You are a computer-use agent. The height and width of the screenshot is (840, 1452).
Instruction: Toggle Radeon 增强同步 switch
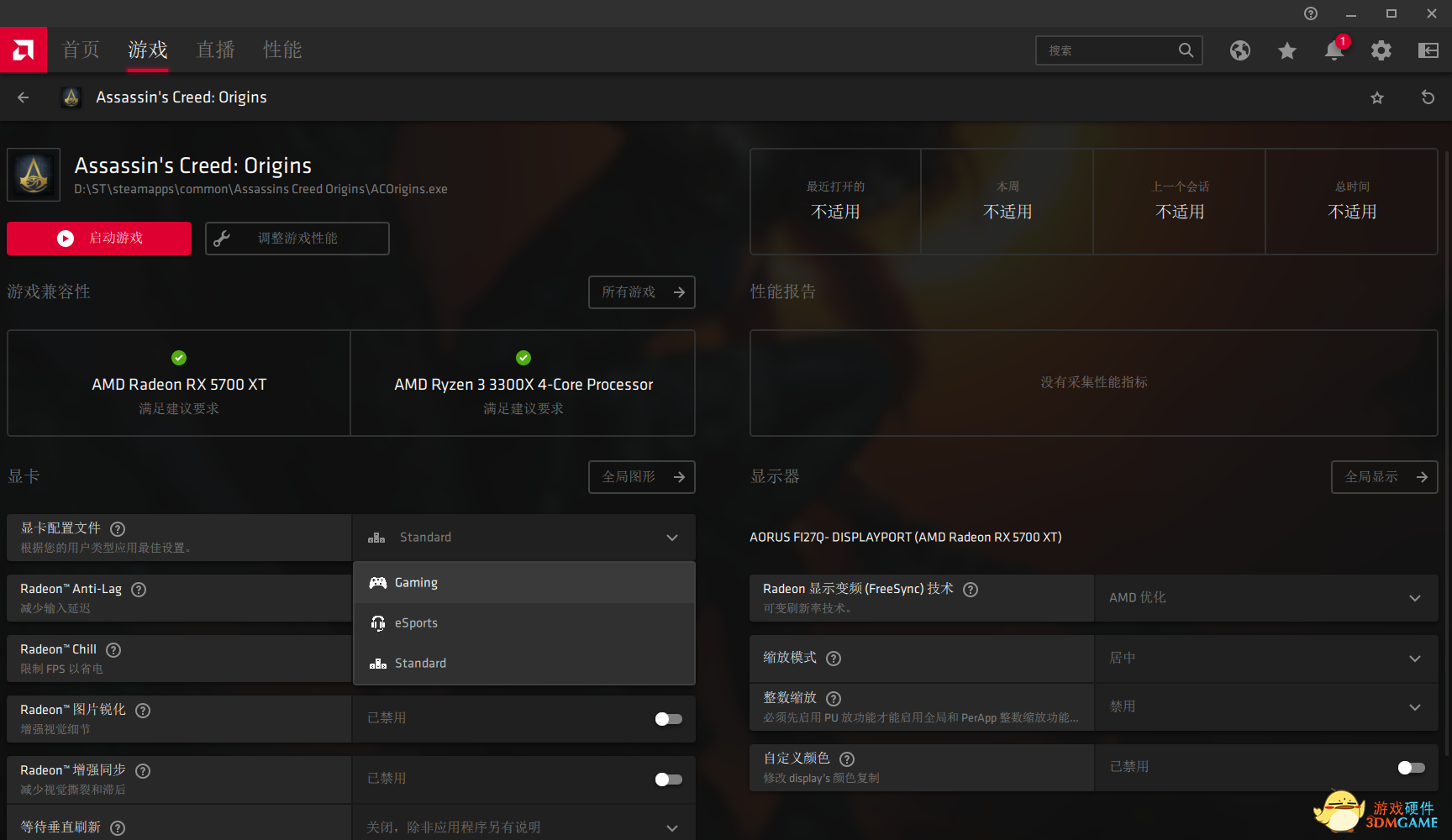(x=669, y=780)
